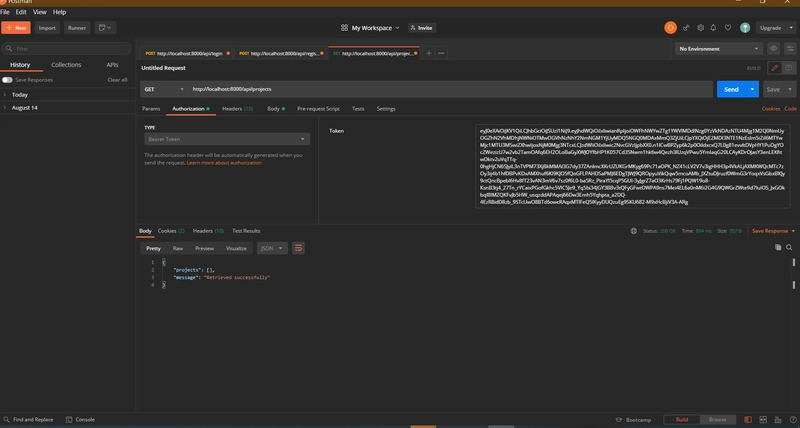Click the New button

tap(16, 28)
